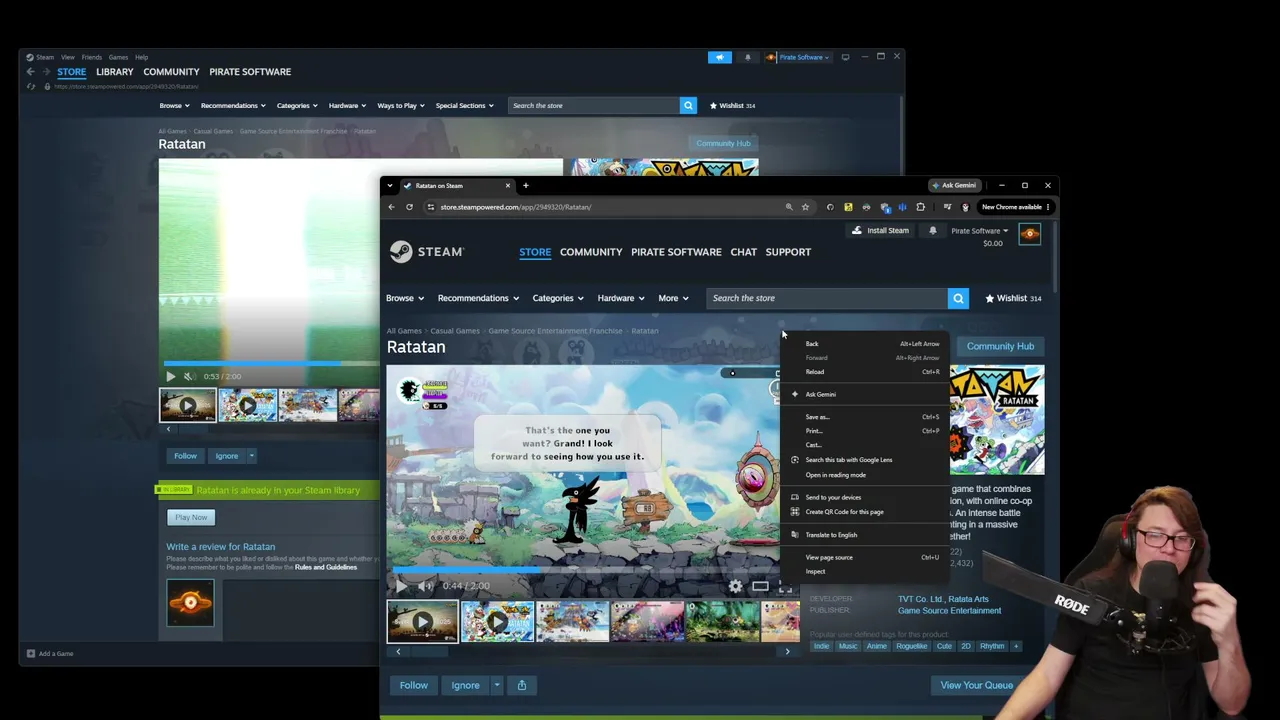This screenshot has width=1280, height=720.
Task: Click the Game Source Entertainment publisher link
Action: click(x=949, y=611)
